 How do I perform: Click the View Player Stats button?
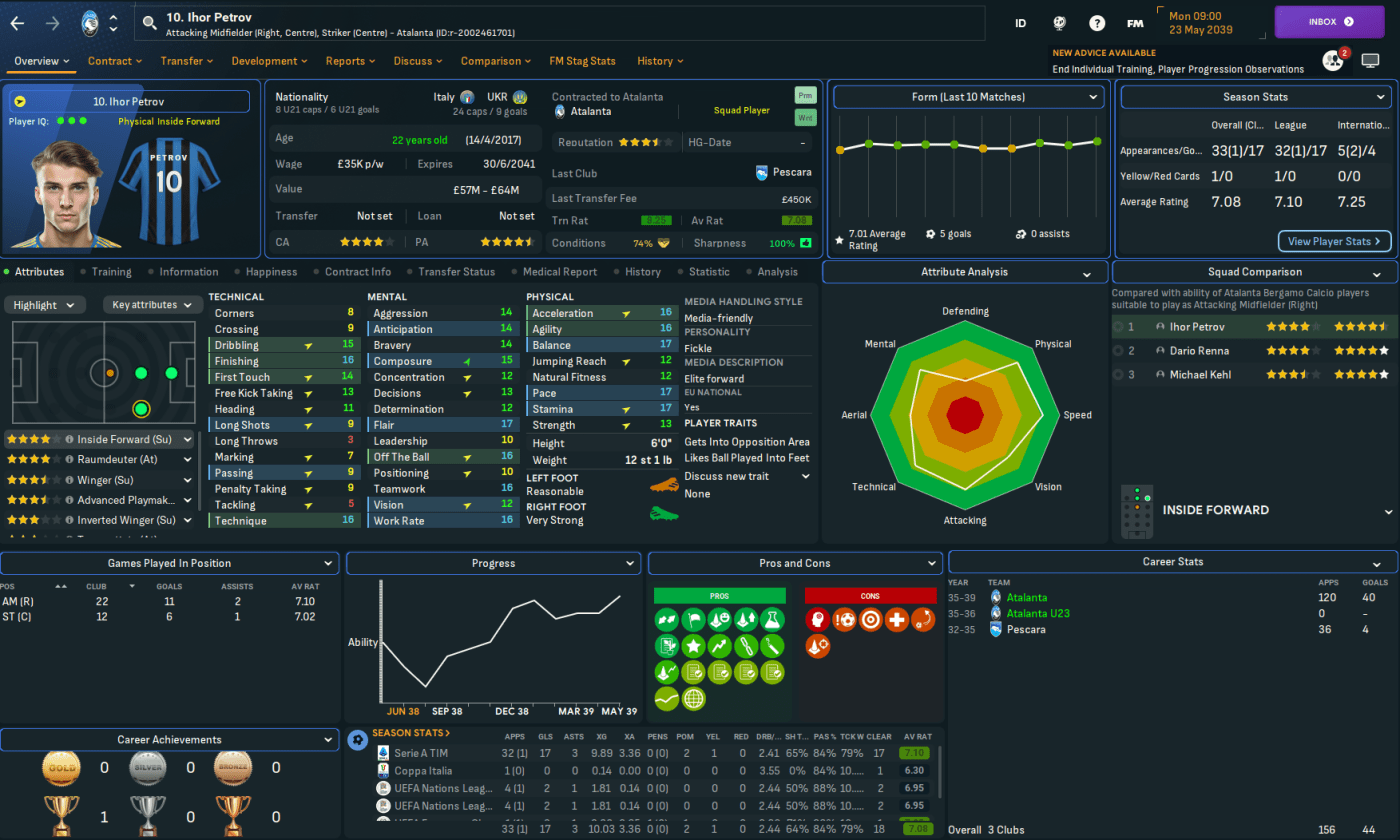1334,241
